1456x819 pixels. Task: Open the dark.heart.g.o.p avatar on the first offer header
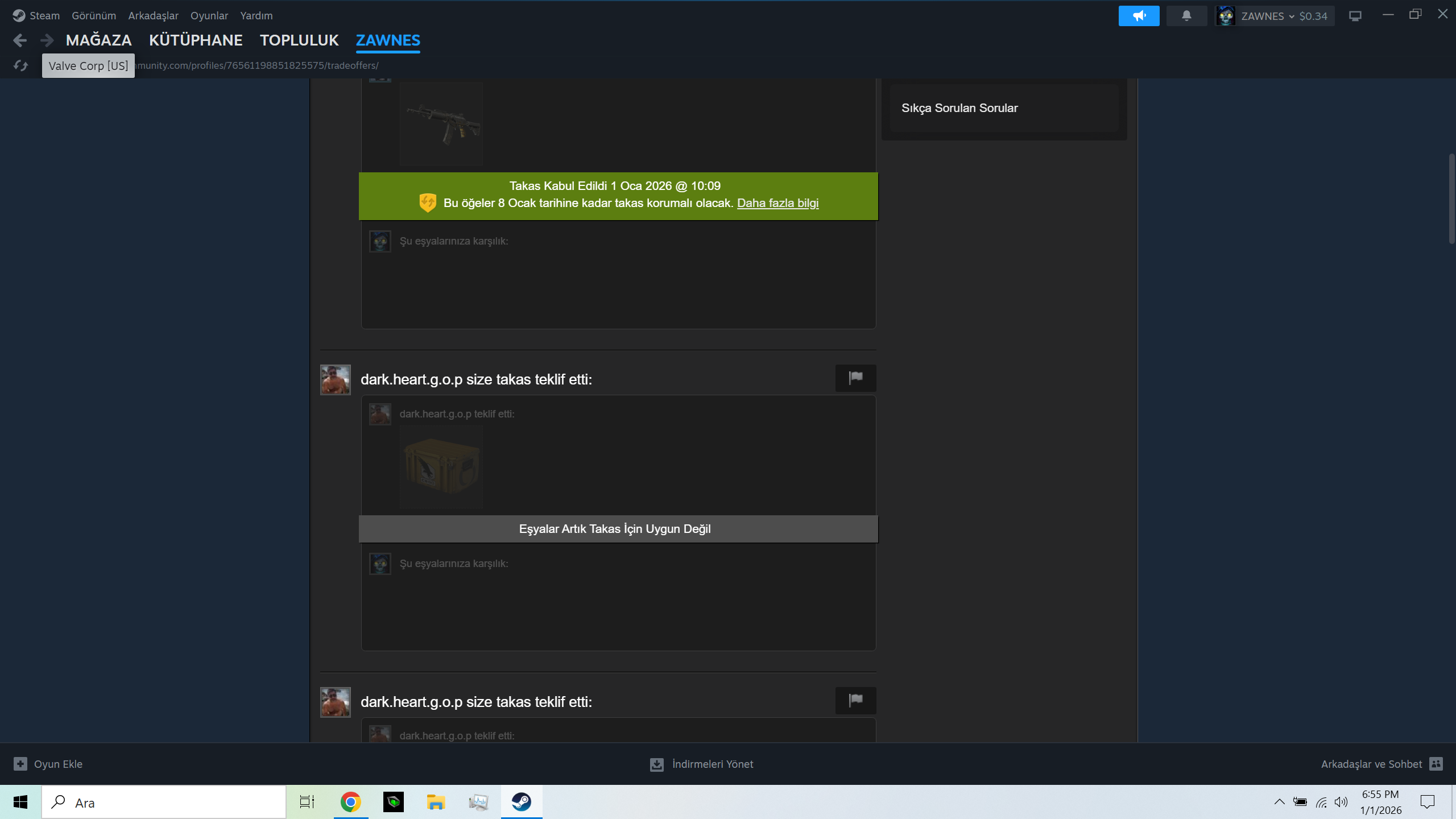pyautogui.click(x=336, y=380)
